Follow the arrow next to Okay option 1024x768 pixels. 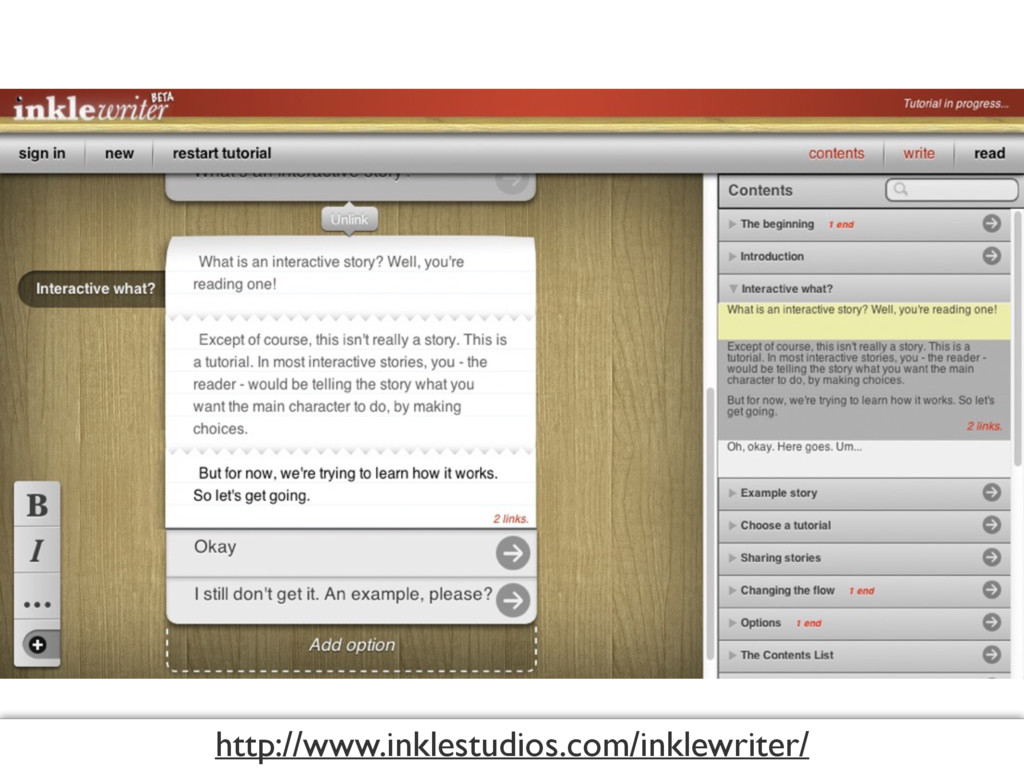click(513, 553)
